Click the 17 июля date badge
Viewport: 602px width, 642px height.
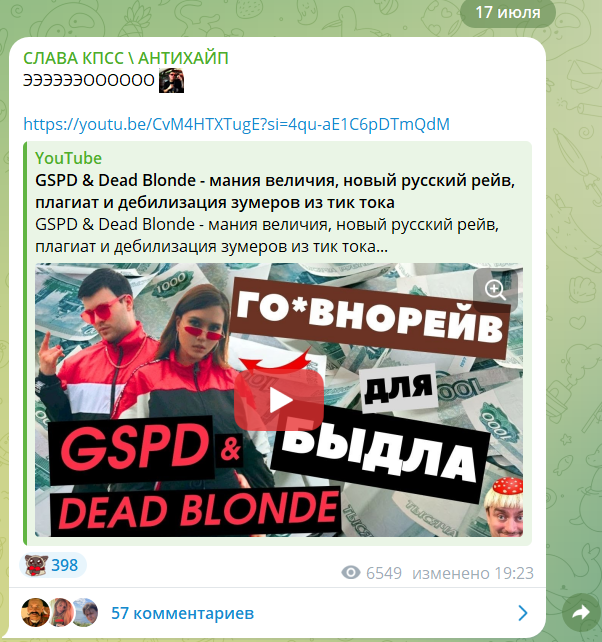tap(508, 13)
